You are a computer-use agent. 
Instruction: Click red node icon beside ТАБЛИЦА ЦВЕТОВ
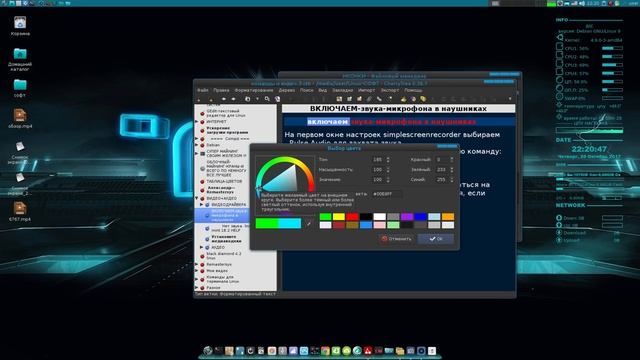[202, 181]
